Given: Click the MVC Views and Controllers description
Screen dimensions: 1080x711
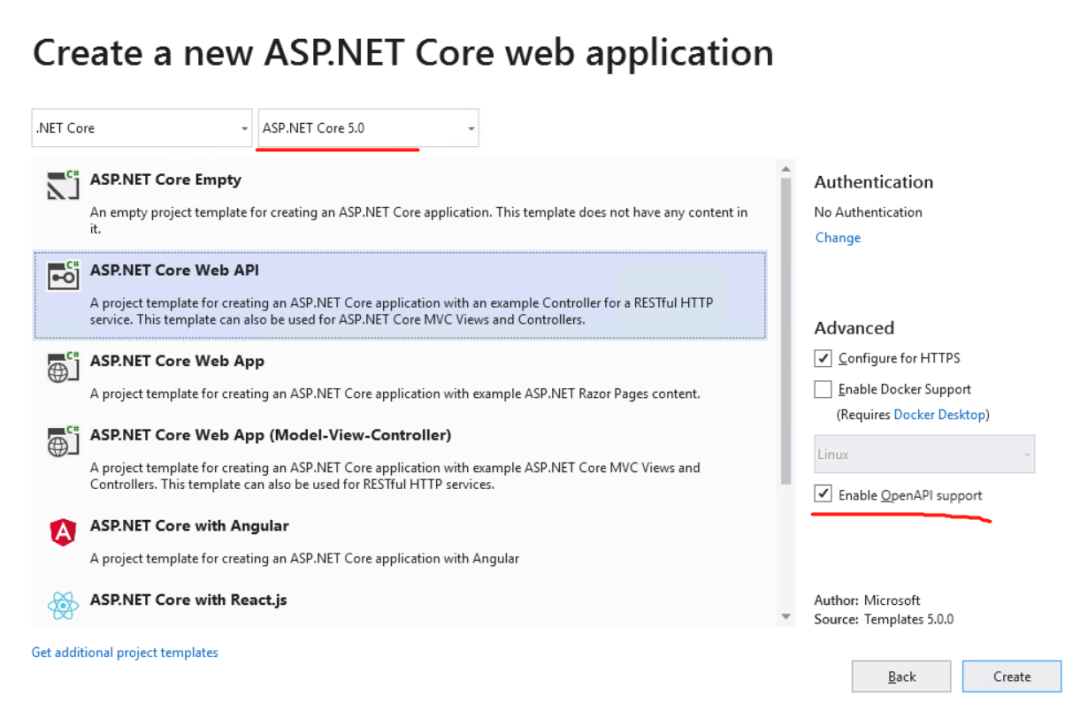Looking at the screenshot, I should coord(395,476).
